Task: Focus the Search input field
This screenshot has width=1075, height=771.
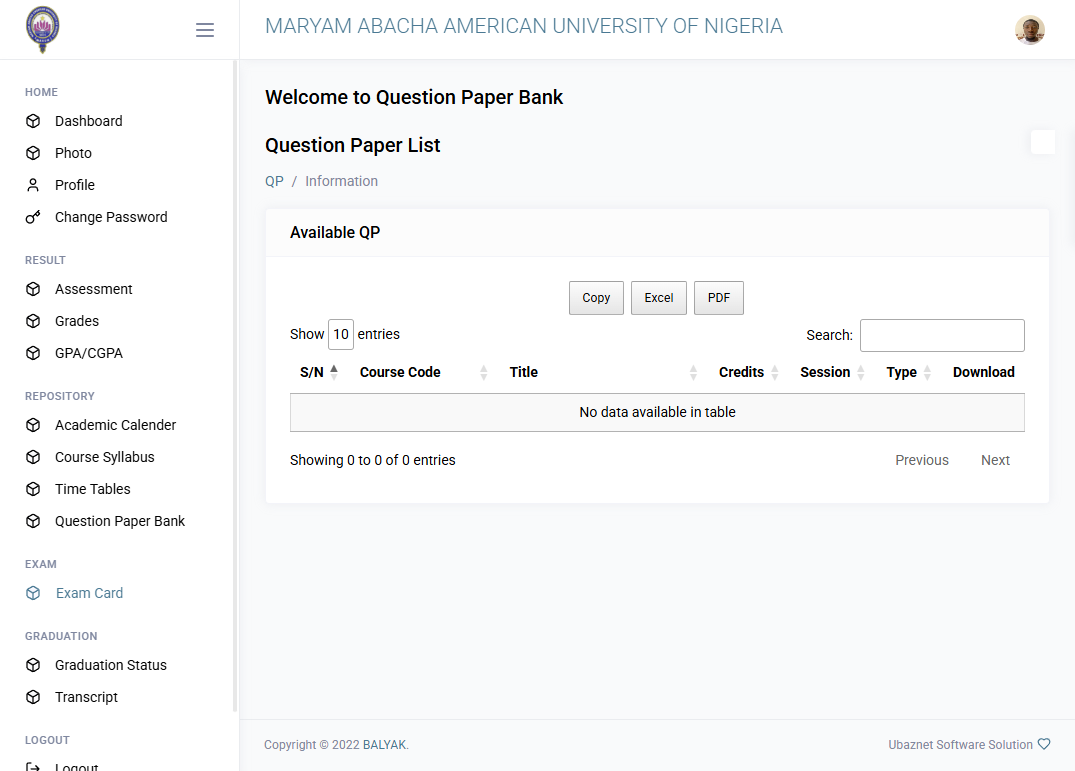Action: click(942, 335)
